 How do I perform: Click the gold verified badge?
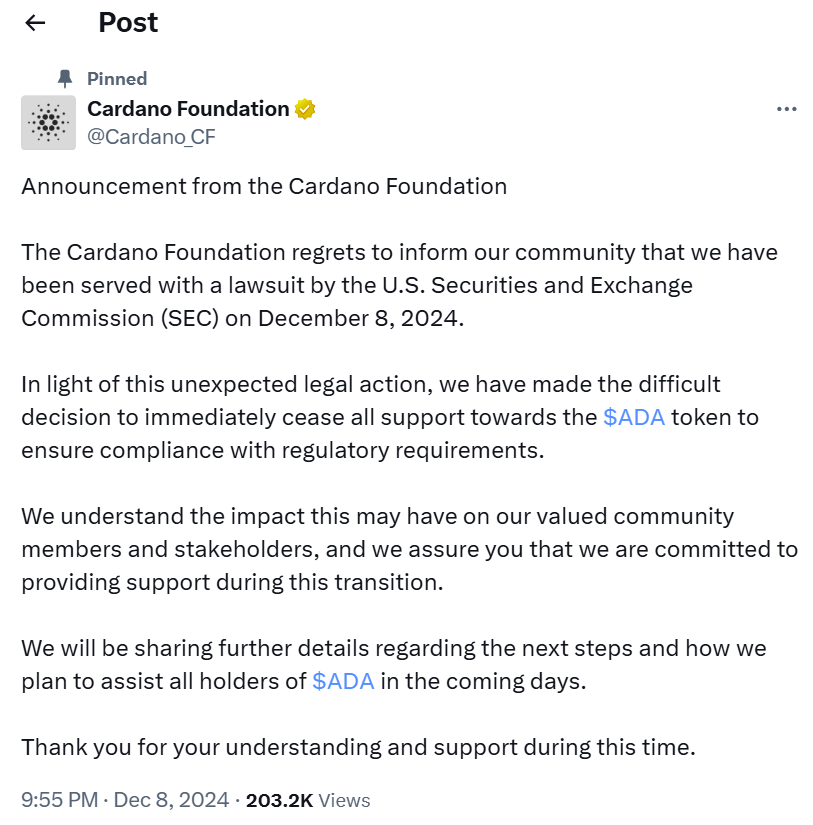pyautogui.click(x=305, y=109)
